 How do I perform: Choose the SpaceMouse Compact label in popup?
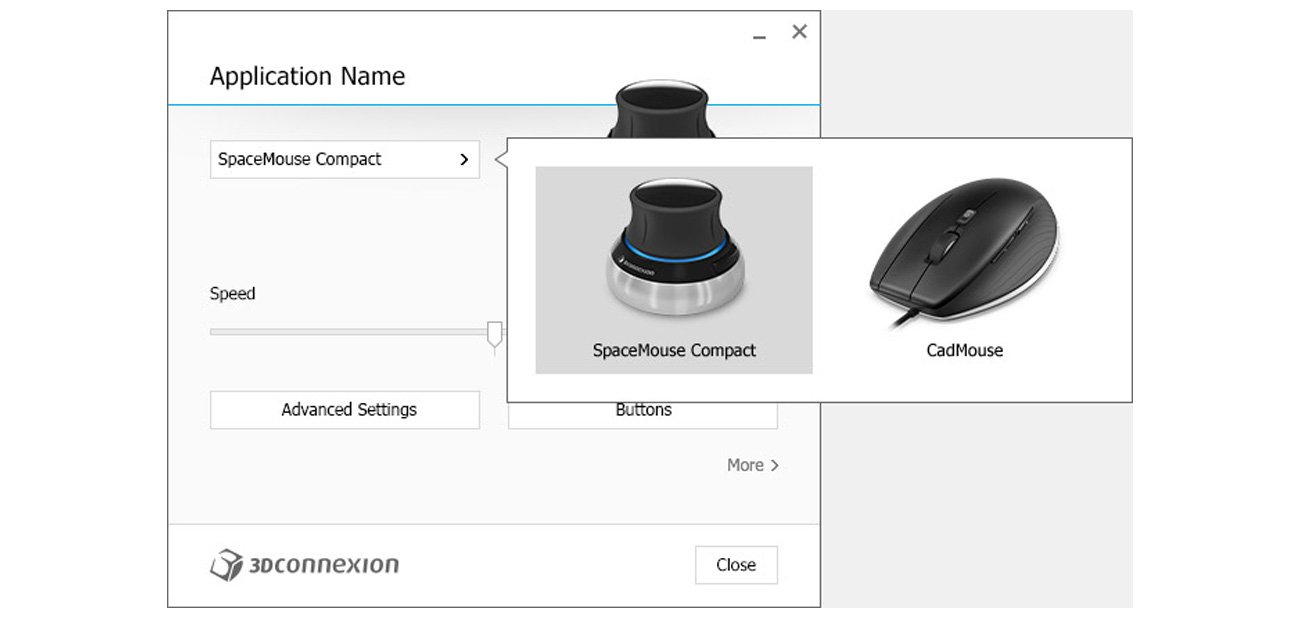tap(674, 351)
